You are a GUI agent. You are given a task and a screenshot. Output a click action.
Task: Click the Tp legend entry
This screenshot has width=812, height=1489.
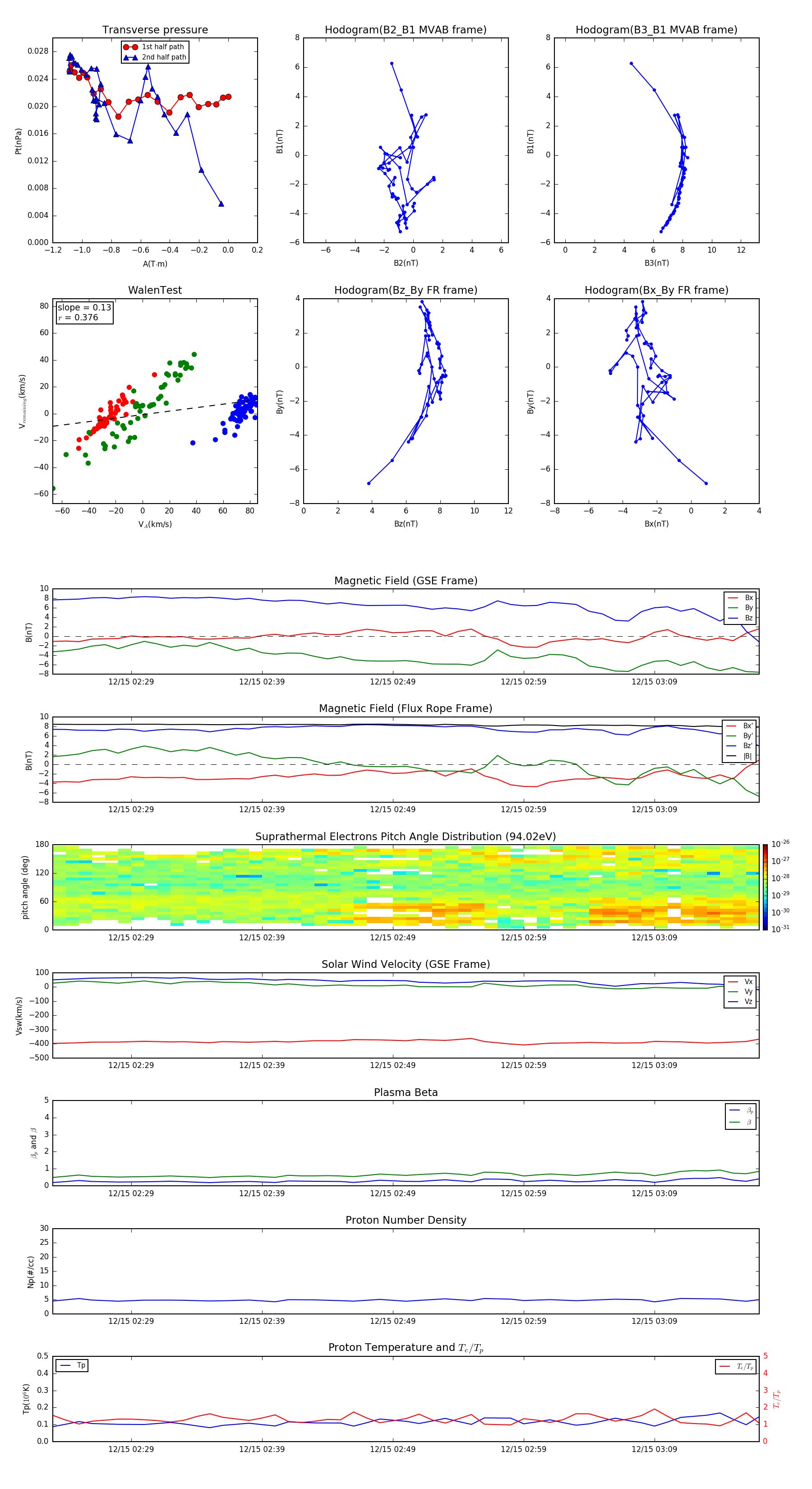[x=72, y=1365]
